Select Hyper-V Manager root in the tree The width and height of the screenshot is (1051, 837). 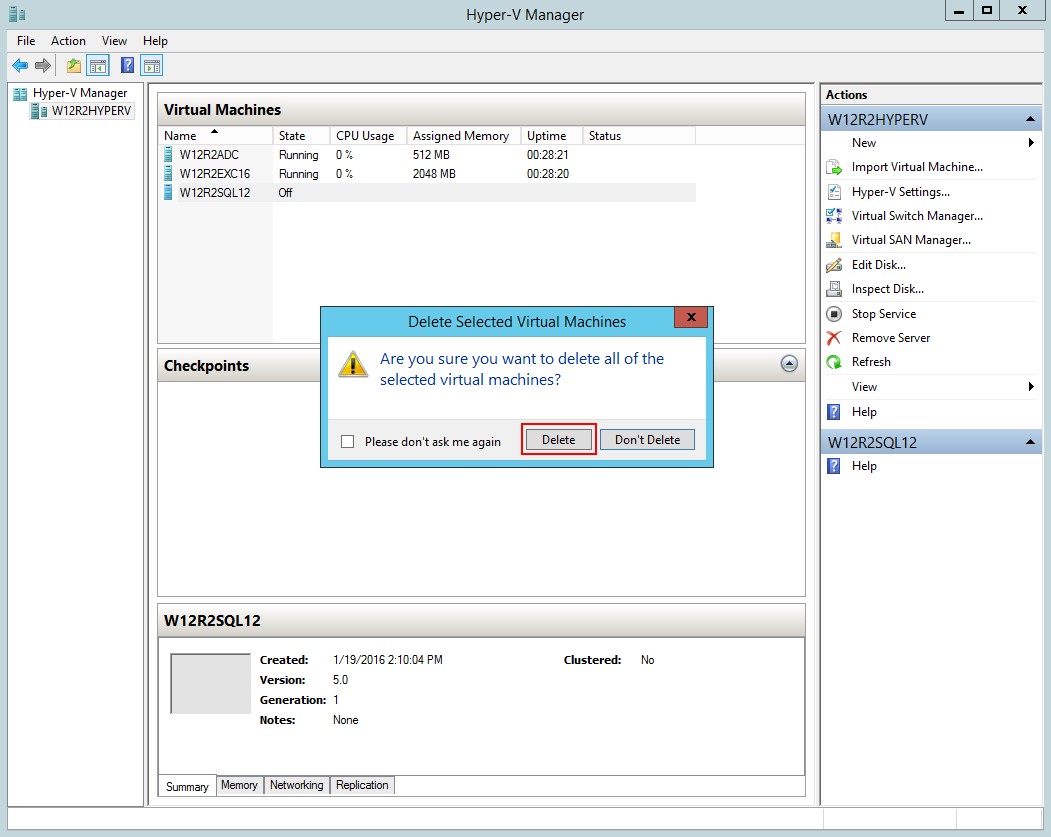click(80, 93)
